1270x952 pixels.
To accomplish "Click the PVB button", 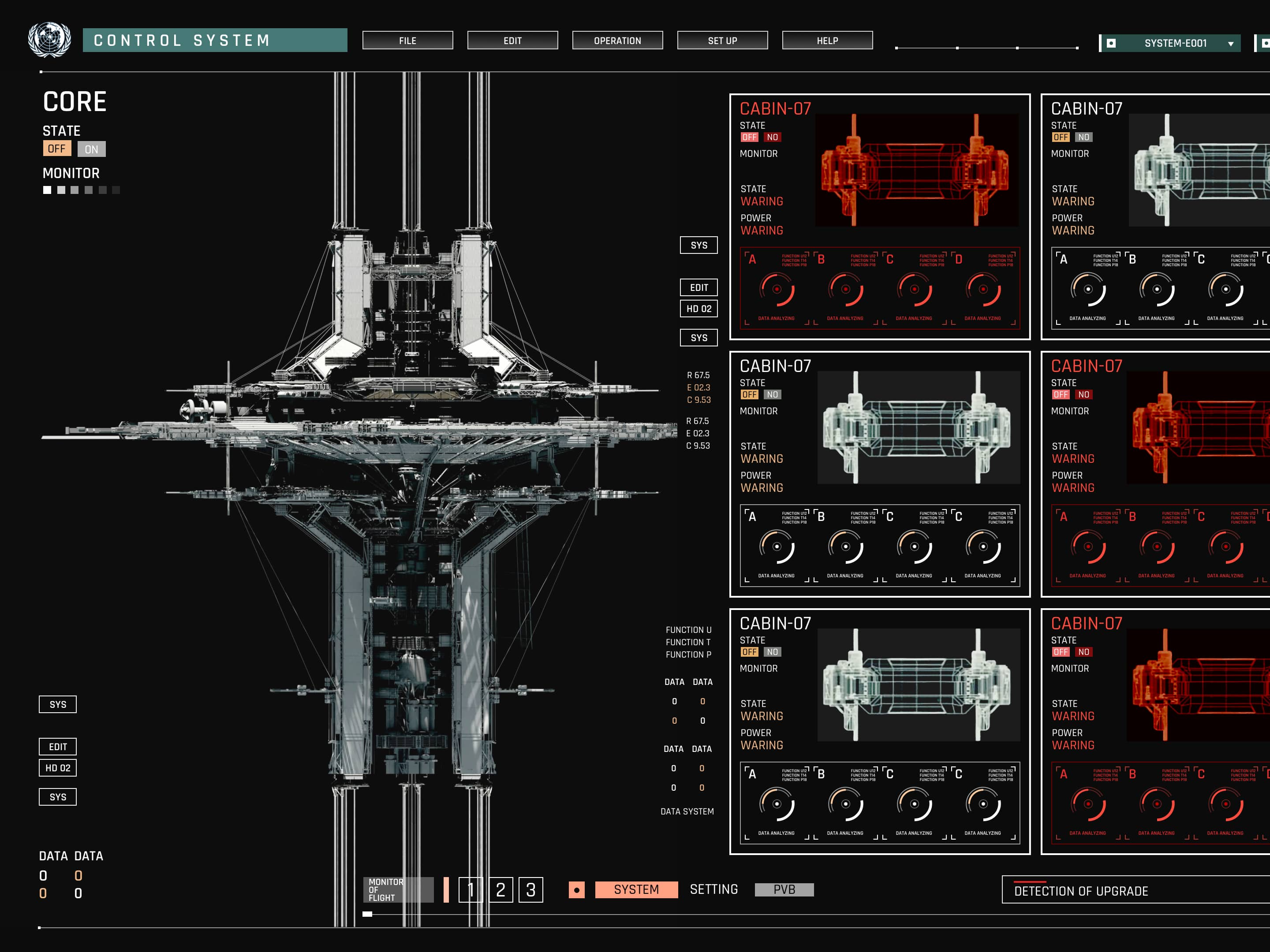I will pyautogui.click(x=784, y=889).
